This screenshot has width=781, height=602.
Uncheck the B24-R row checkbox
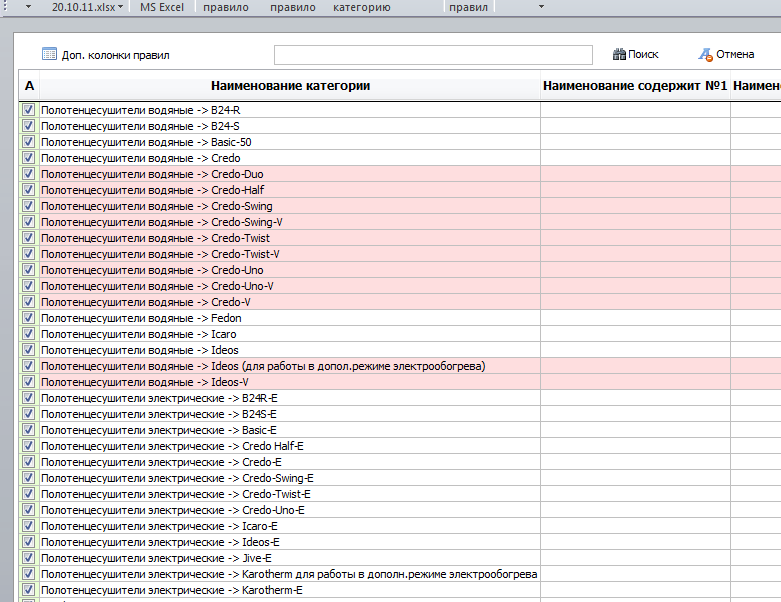[x=28, y=110]
